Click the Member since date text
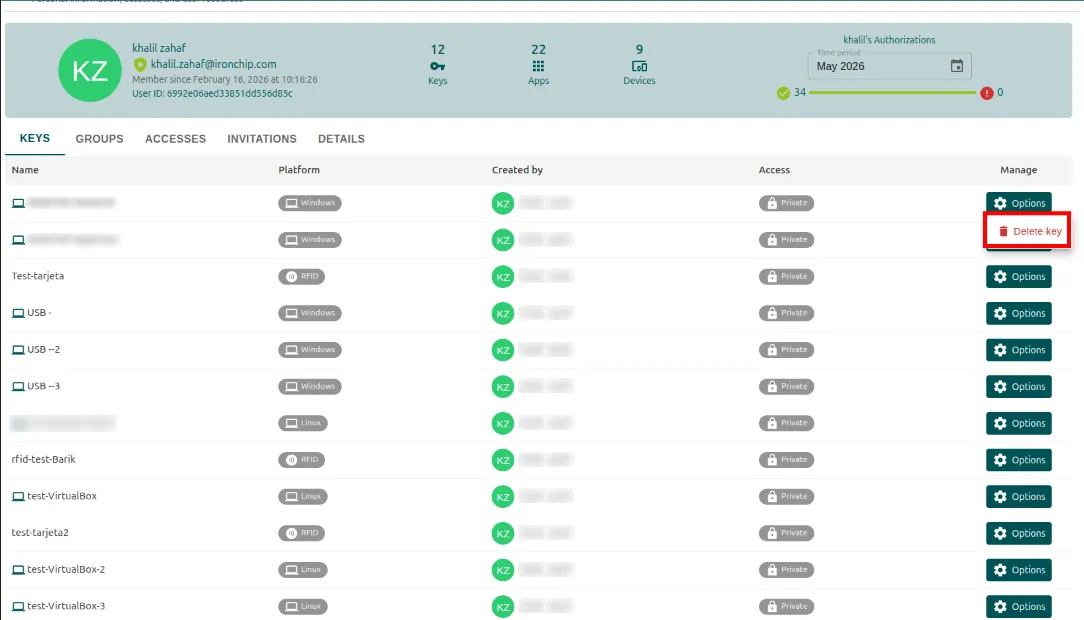The height and width of the screenshot is (620, 1084). (x=225, y=79)
